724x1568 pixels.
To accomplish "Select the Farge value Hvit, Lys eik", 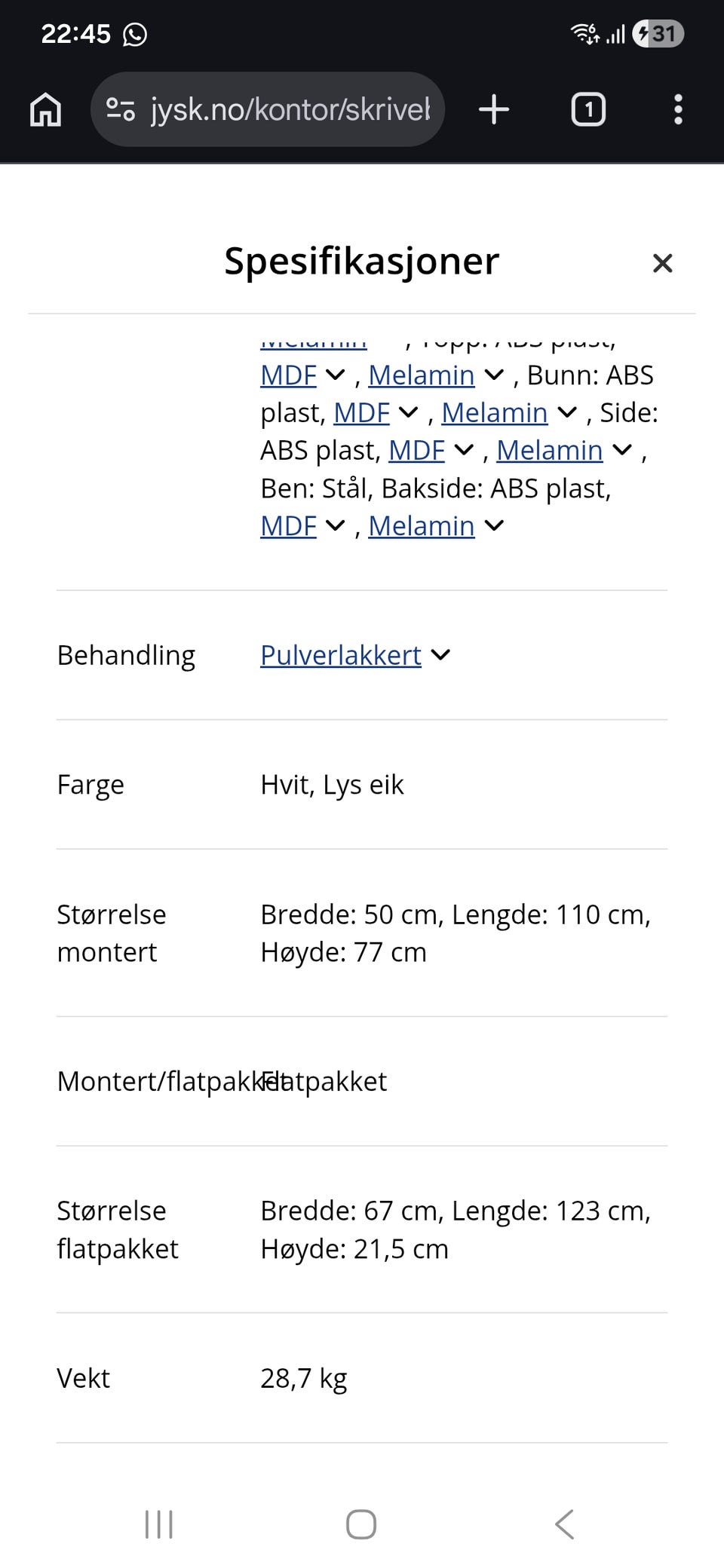I will 332,785.
